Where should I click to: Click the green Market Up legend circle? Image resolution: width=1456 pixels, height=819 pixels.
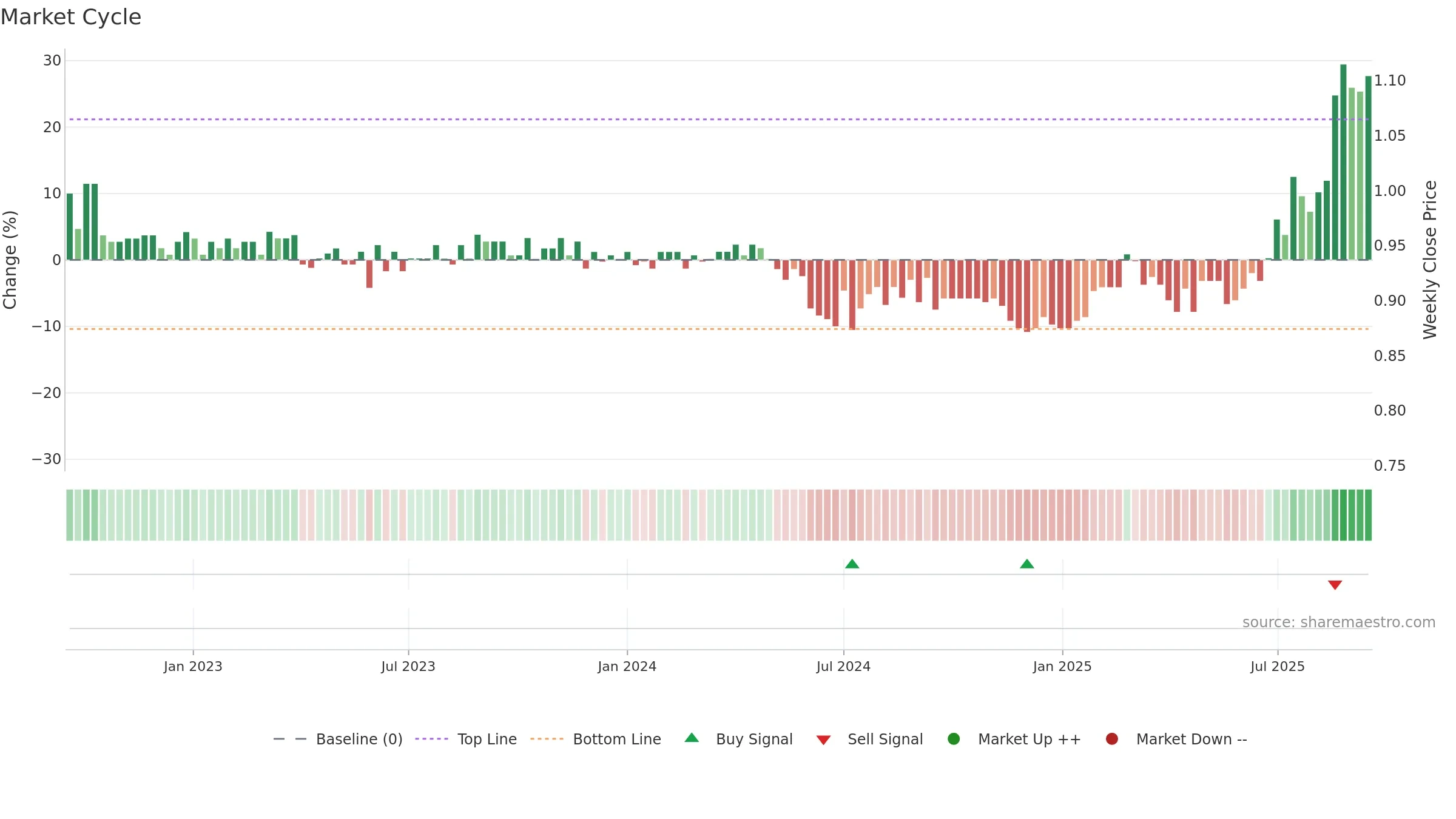click(x=954, y=739)
